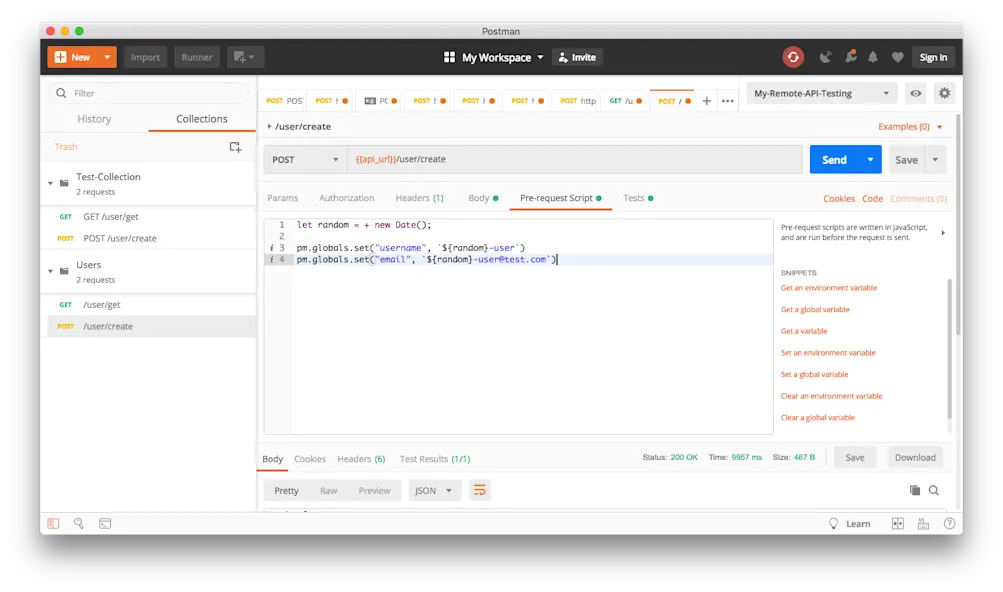Click the Sign In button

tap(933, 57)
